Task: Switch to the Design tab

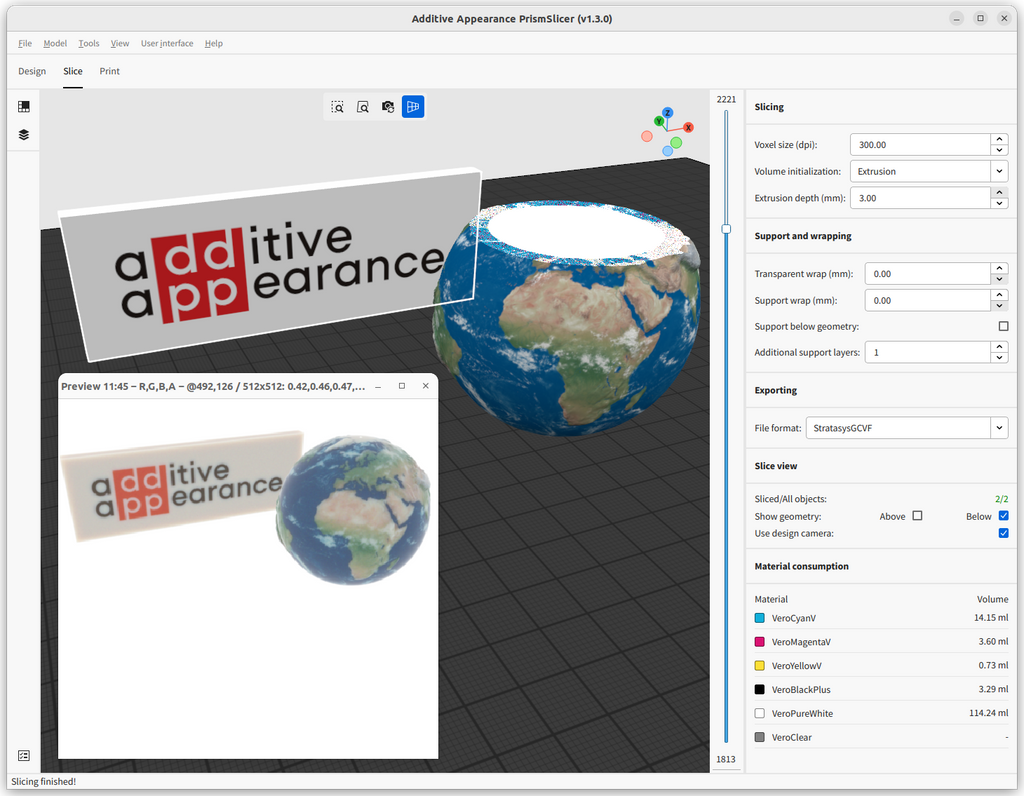Action: click(x=32, y=72)
